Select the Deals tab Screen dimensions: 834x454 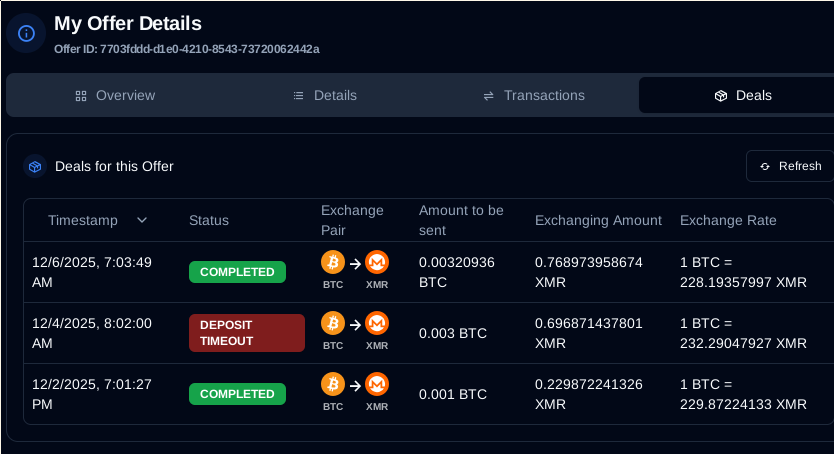click(x=743, y=96)
